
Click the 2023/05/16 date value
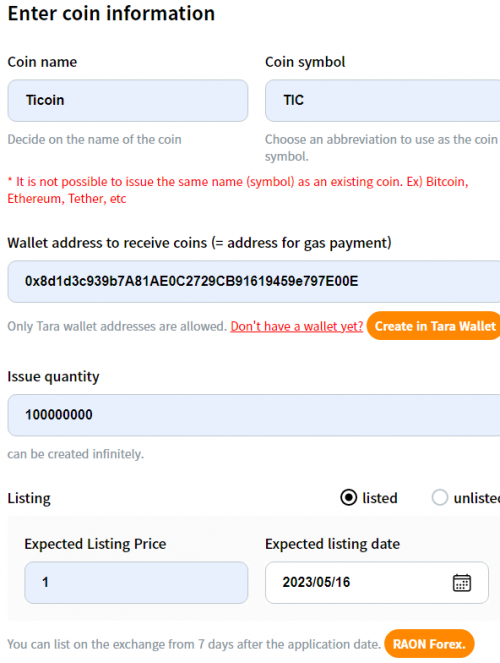(x=316, y=582)
